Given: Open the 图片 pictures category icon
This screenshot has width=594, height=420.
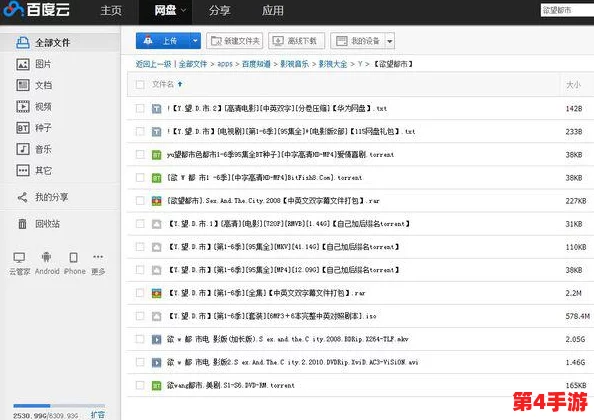Looking at the screenshot, I should 23,64.
